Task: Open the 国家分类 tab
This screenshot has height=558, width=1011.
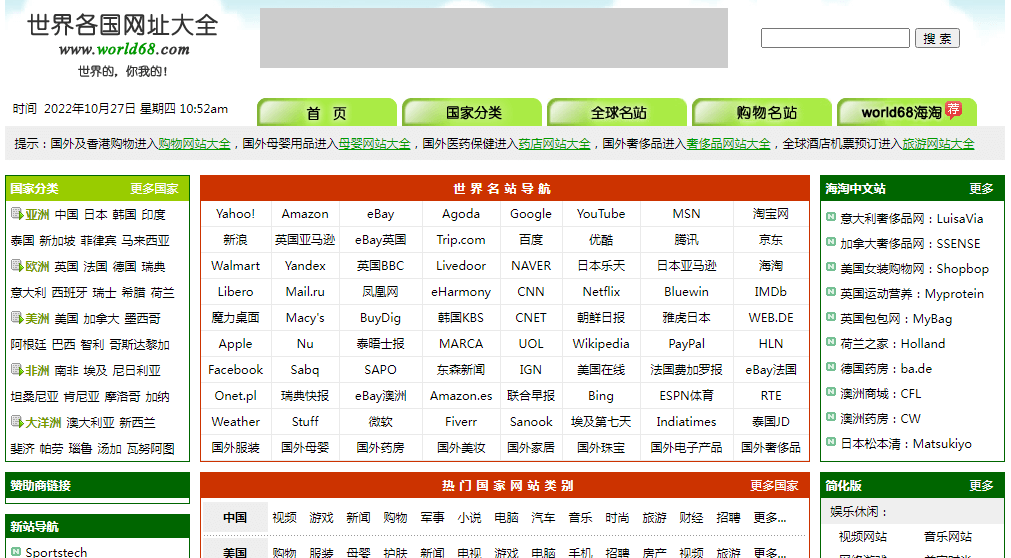Action: coord(472,112)
